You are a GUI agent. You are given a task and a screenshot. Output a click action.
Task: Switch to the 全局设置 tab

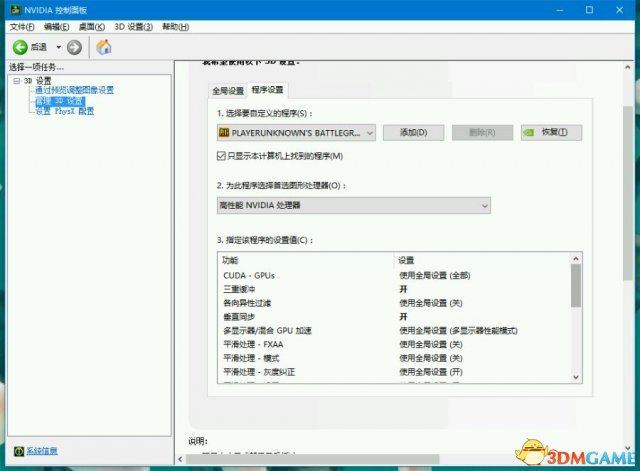[228, 91]
